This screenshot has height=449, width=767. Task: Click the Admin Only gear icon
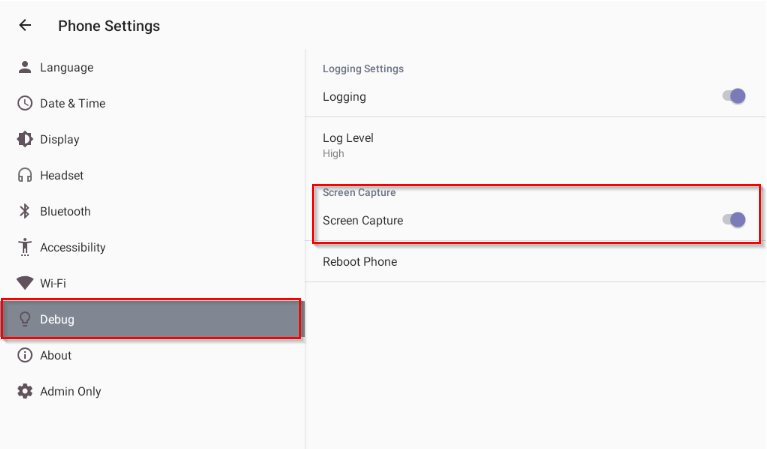pos(25,391)
